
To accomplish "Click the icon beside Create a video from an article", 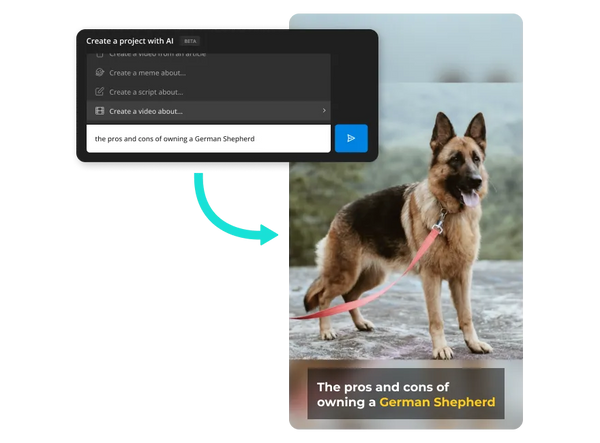I will click(x=99, y=55).
